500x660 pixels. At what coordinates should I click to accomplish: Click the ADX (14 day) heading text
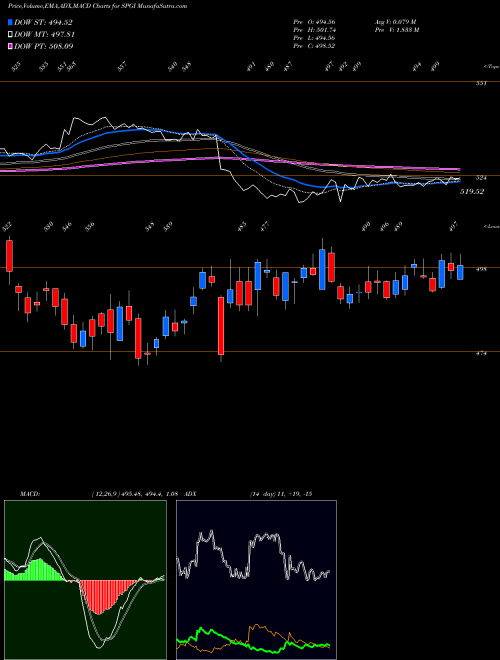pos(248,494)
